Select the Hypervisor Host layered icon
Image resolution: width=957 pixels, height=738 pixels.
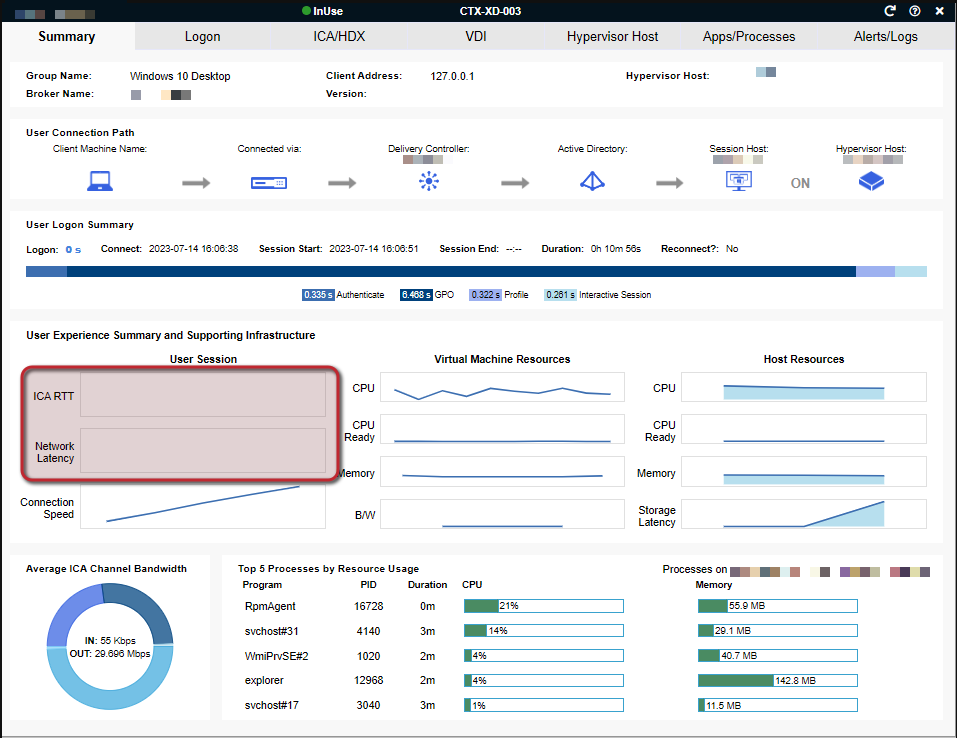click(872, 182)
